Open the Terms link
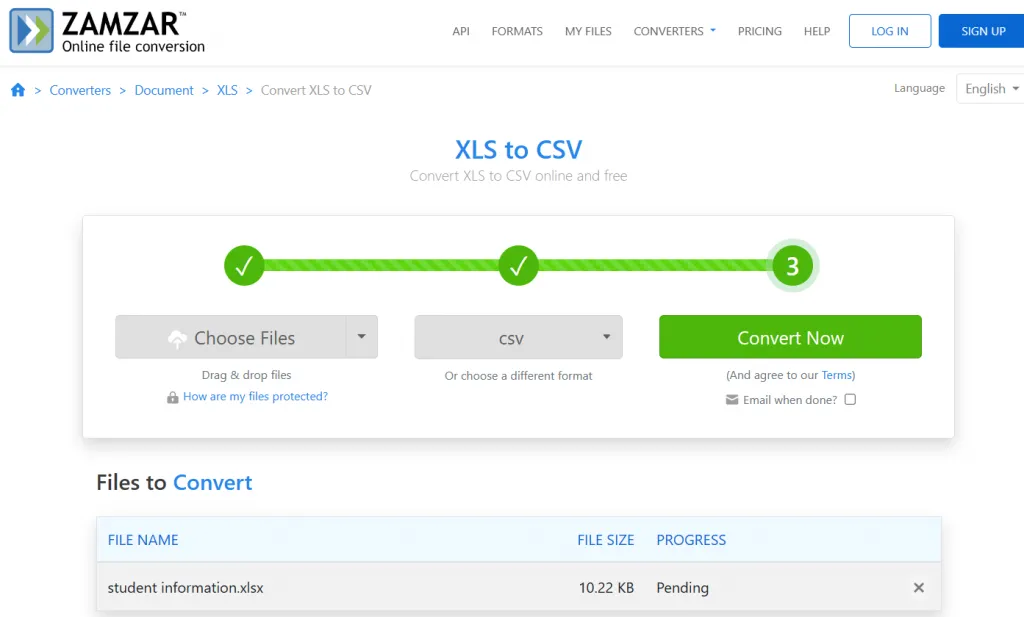Image resolution: width=1024 pixels, height=617 pixels. [836, 375]
